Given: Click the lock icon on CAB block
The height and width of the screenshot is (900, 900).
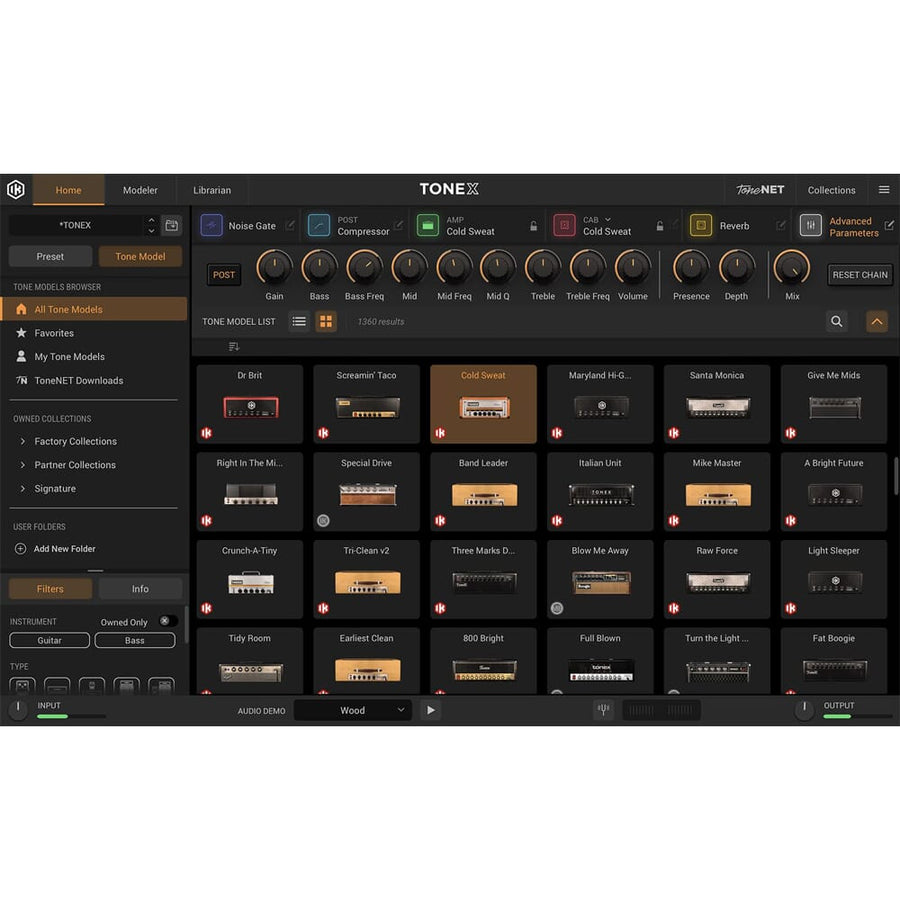Looking at the screenshot, I should coord(660,226).
